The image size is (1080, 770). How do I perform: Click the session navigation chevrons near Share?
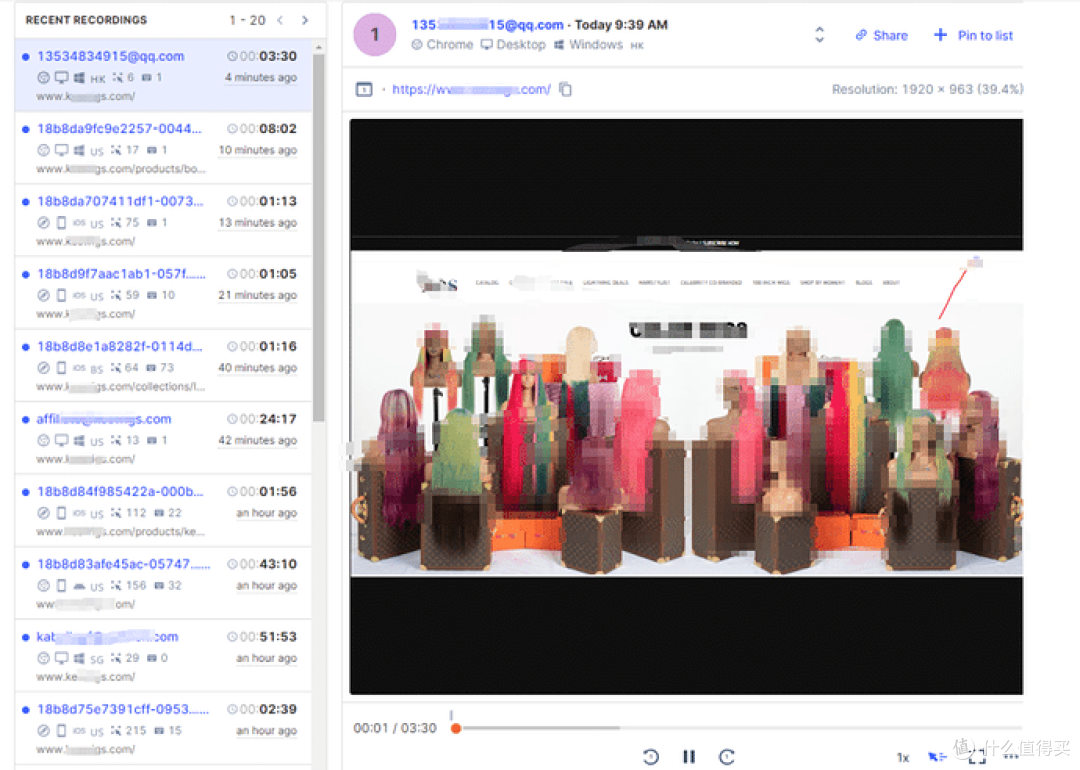click(x=819, y=34)
